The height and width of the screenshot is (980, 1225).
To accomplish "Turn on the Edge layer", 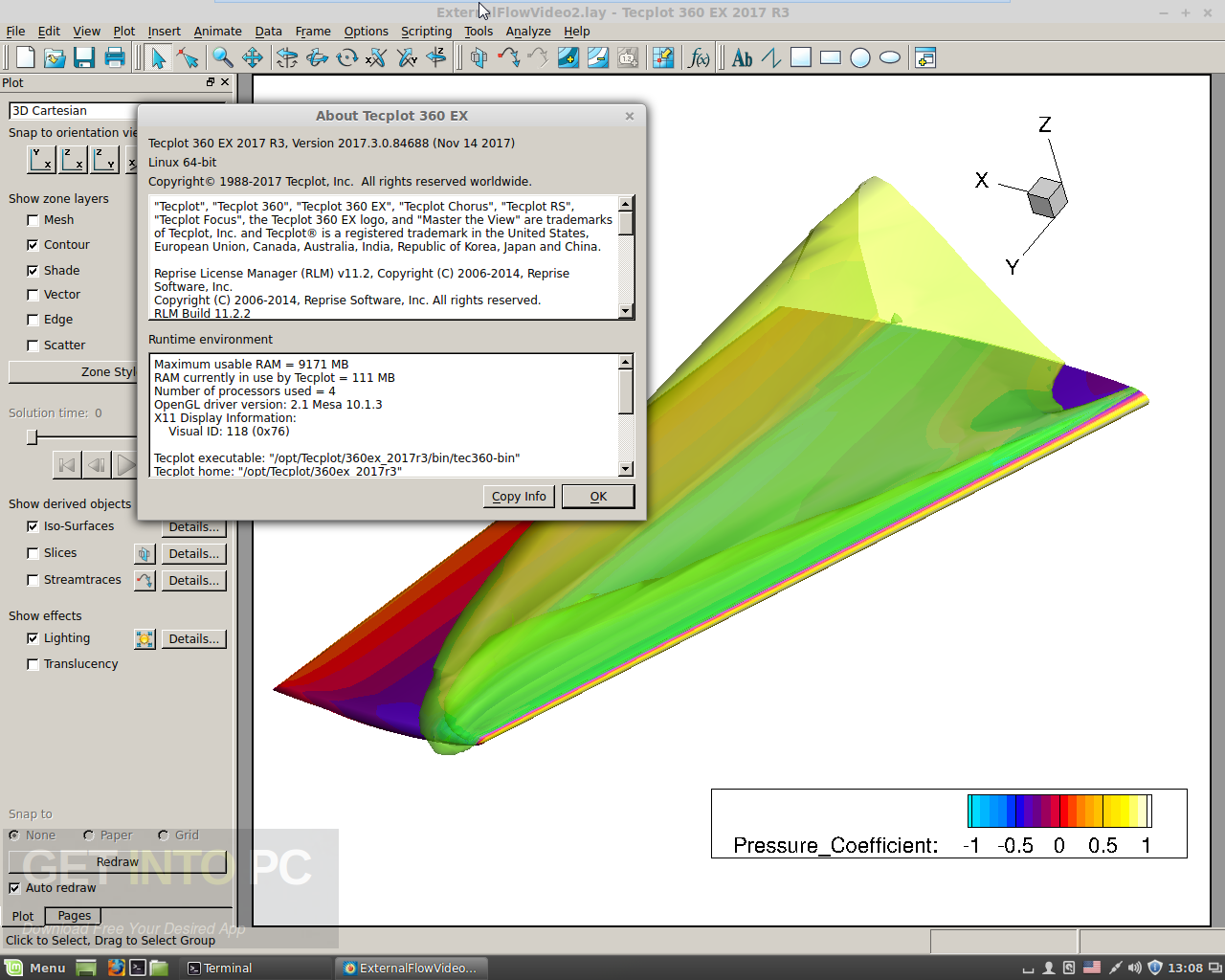I will (33, 320).
